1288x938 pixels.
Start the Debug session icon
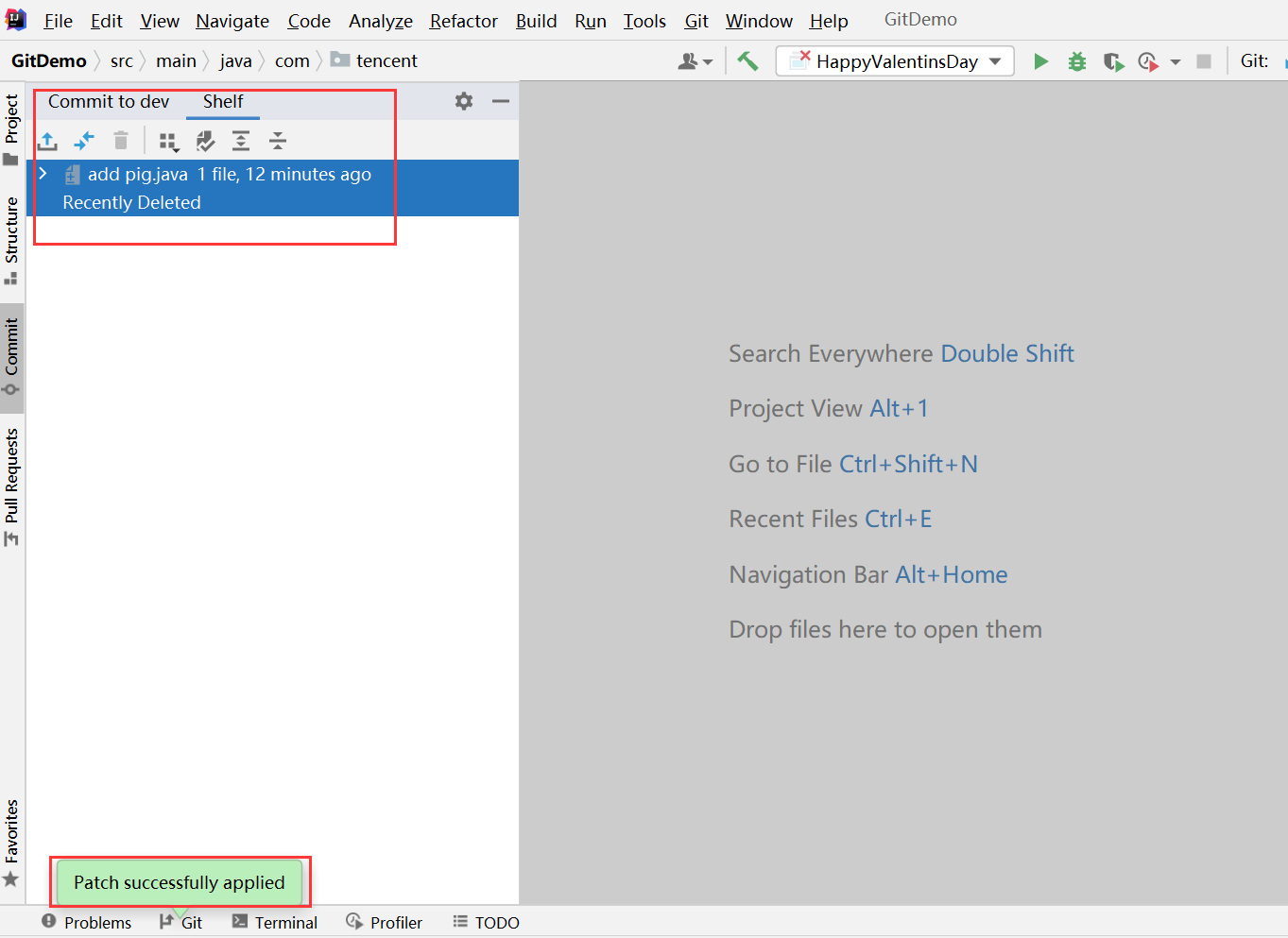1076,60
